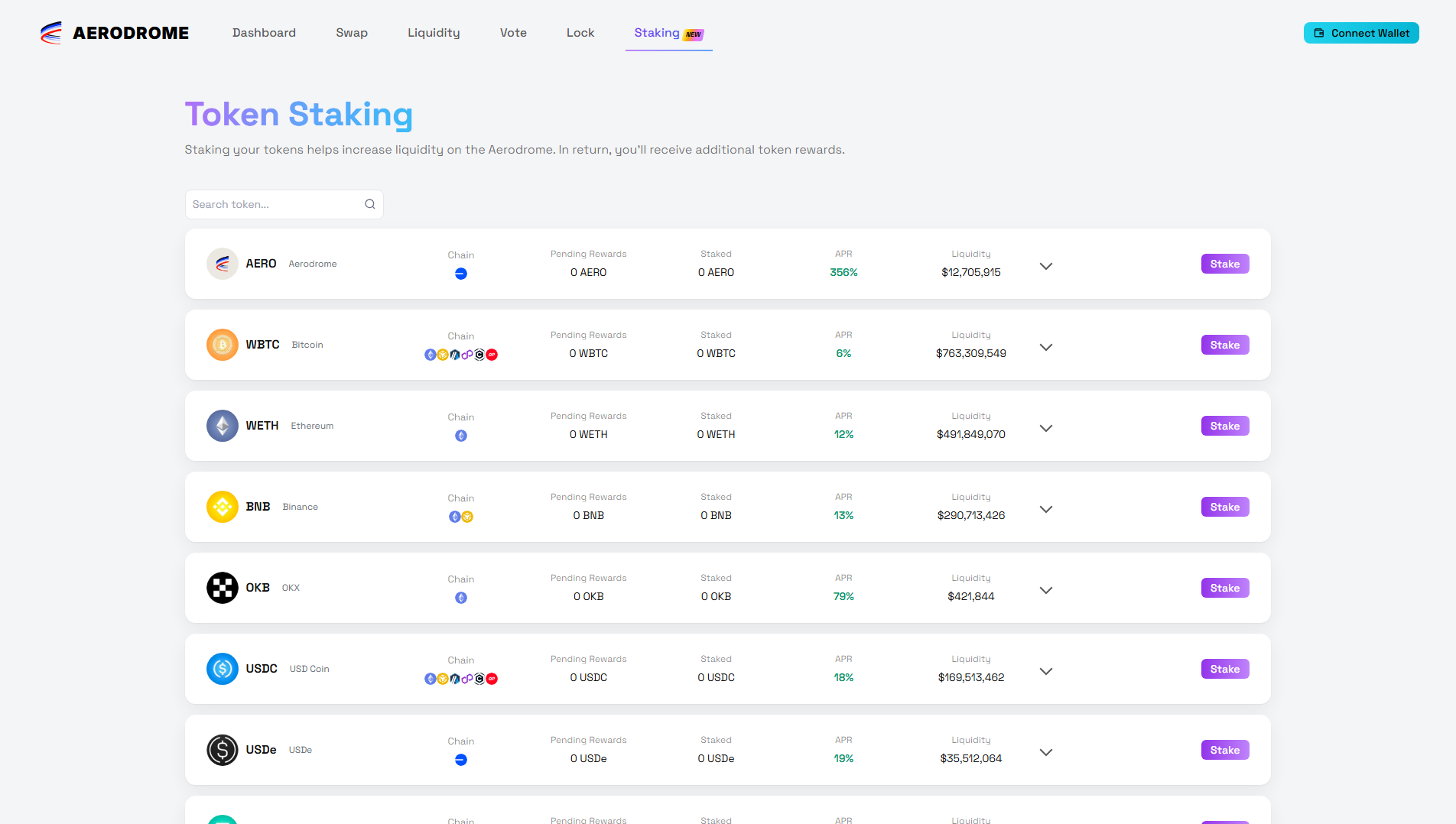Click the 13% APR value for BNB
This screenshot has height=824, width=1456.
843,515
